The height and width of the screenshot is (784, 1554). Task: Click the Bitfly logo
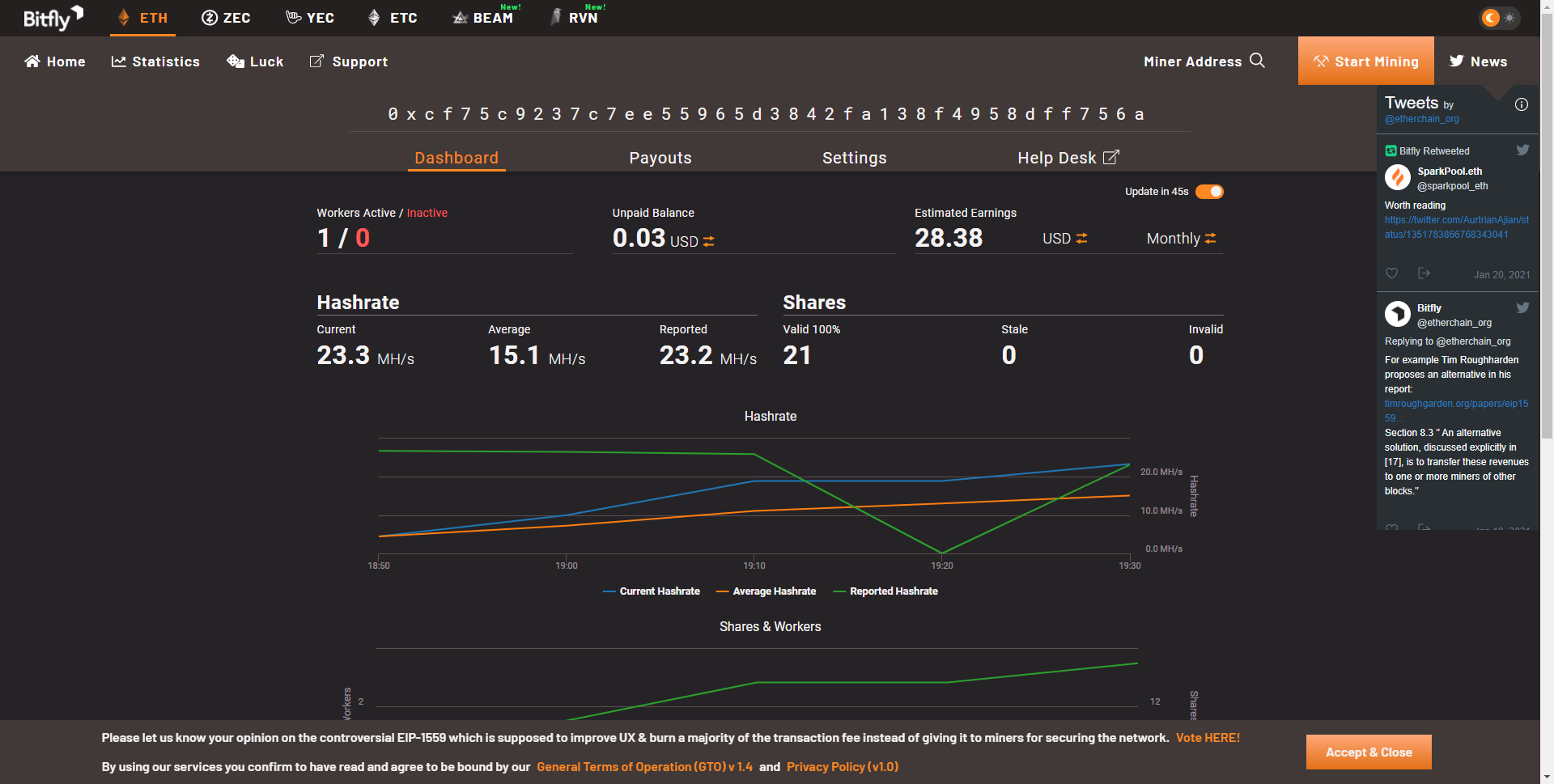[x=53, y=17]
